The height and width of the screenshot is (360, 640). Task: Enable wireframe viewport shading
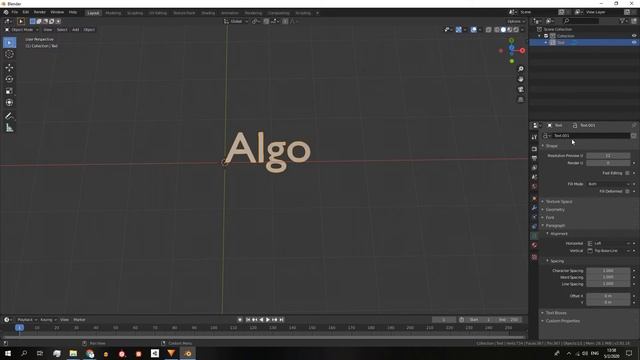[497, 30]
